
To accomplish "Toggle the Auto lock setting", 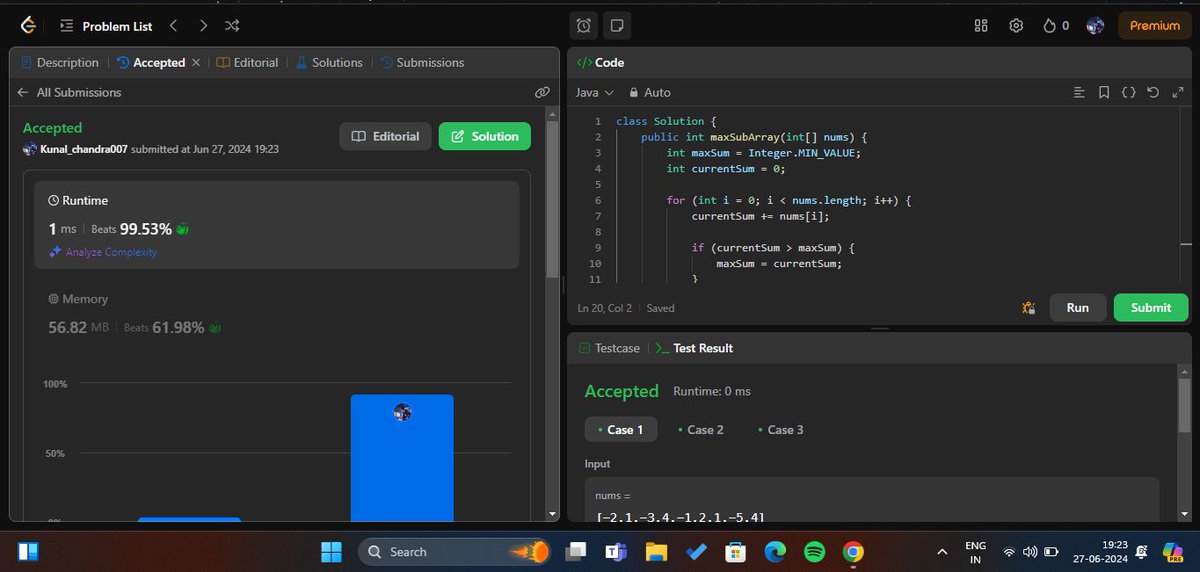I will pyautogui.click(x=649, y=92).
